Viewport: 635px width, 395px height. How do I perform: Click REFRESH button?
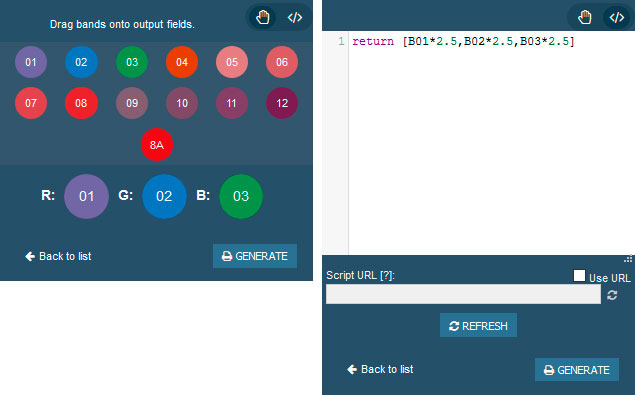click(478, 325)
